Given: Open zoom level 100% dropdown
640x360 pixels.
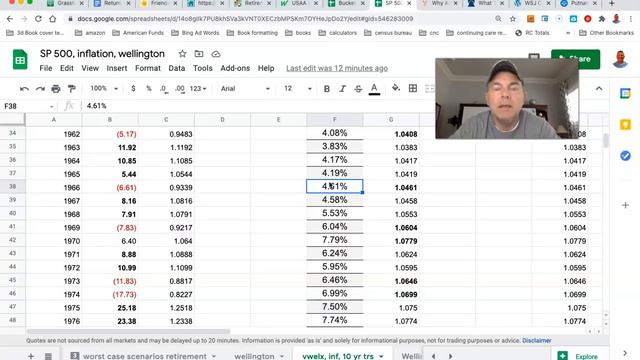Looking at the screenshot, I should pyautogui.click(x=104, y=89).
